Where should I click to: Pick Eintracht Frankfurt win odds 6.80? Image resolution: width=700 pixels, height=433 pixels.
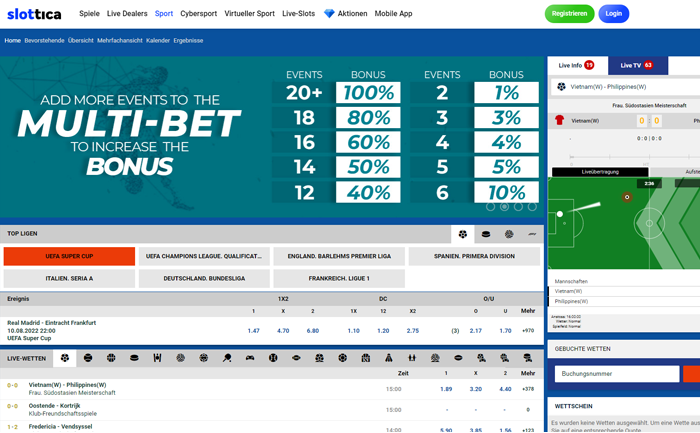coord(312,331)
